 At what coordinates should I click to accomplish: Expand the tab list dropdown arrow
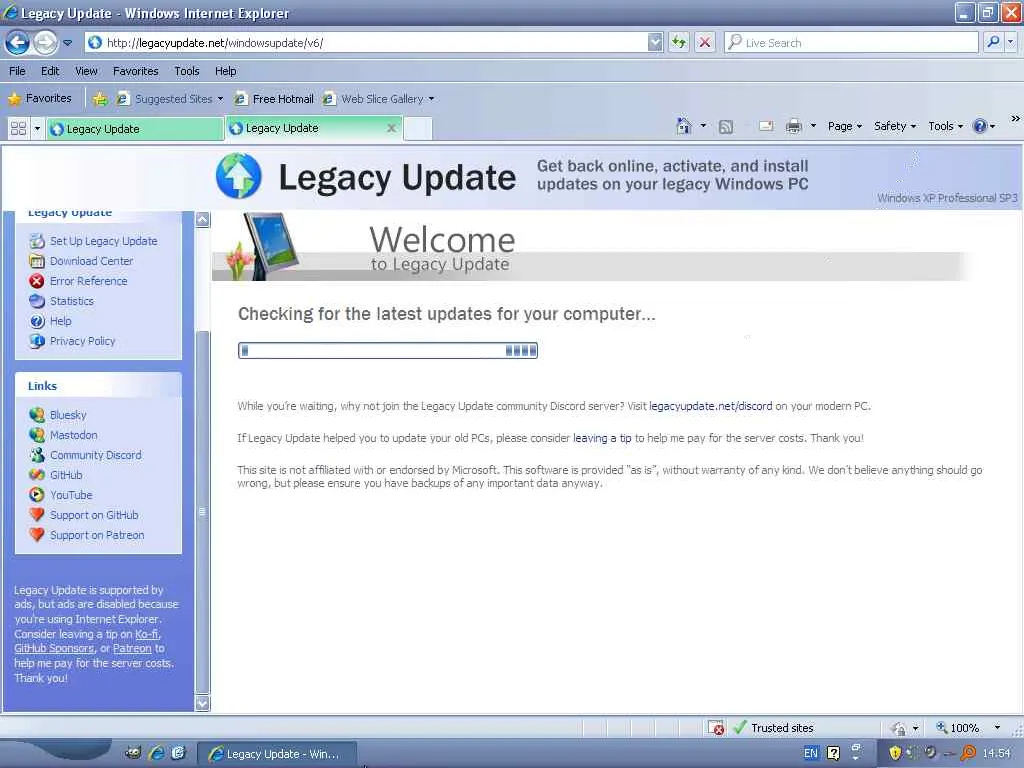pyautogui.click(x=37, y=128)
